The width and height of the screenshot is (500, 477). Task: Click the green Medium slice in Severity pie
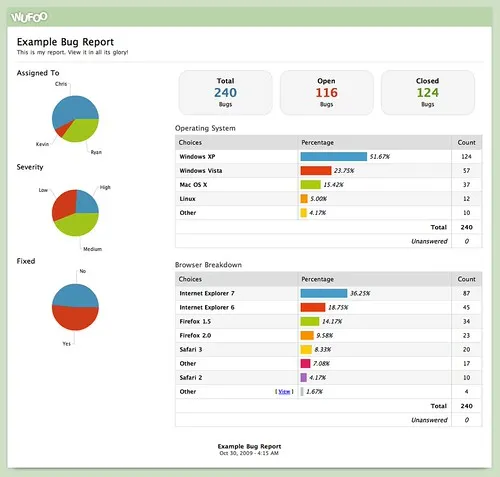pos(77,224)
